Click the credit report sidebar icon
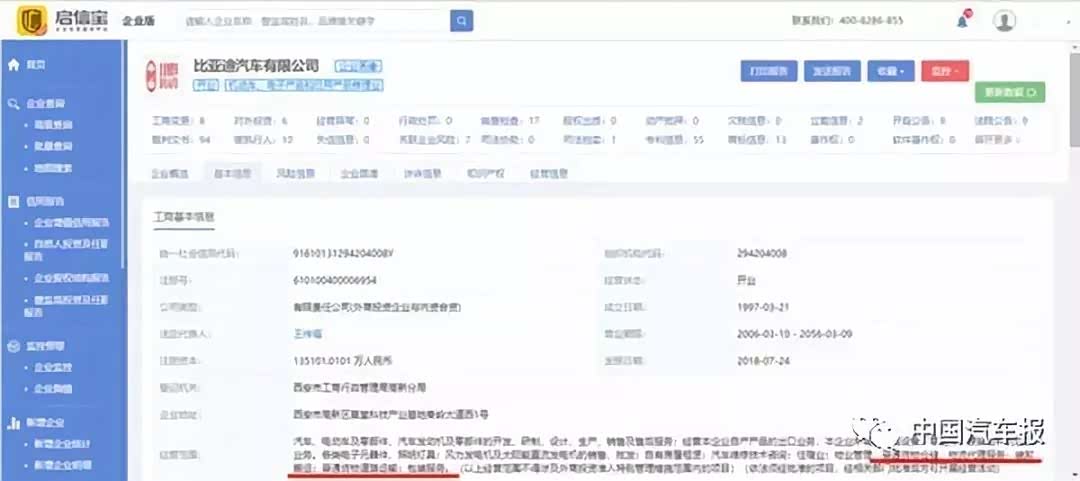The image size is (1080, 481). 14,201
